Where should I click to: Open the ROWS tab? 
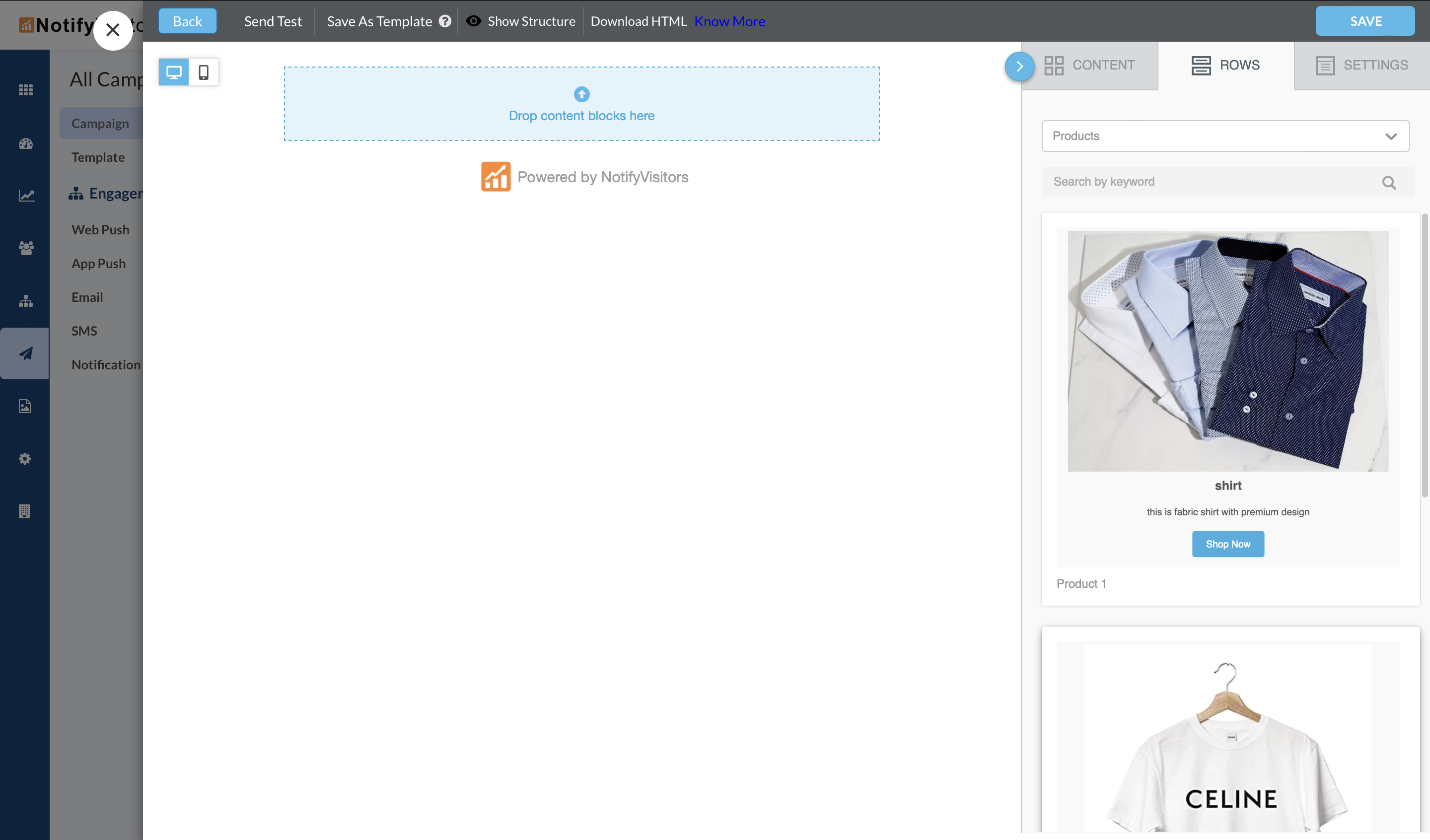click(1226, 65)
